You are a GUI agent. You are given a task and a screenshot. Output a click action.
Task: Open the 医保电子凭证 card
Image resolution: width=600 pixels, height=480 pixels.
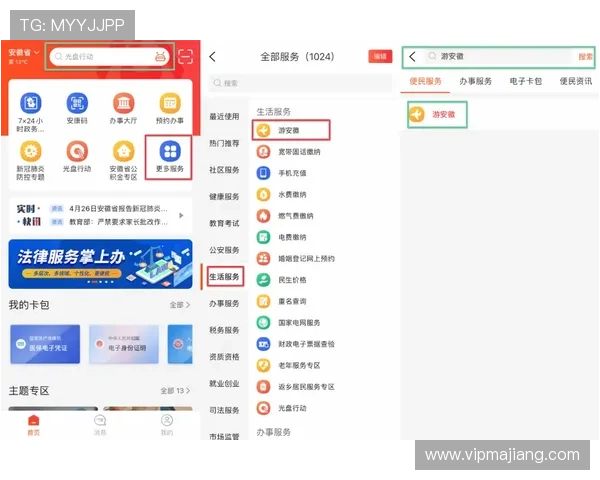point(45,344)
